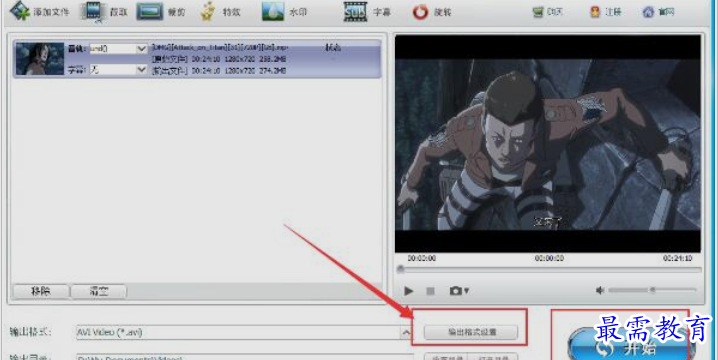
Task: Open the official website (官网) home icon
Action: pos(648,12)
